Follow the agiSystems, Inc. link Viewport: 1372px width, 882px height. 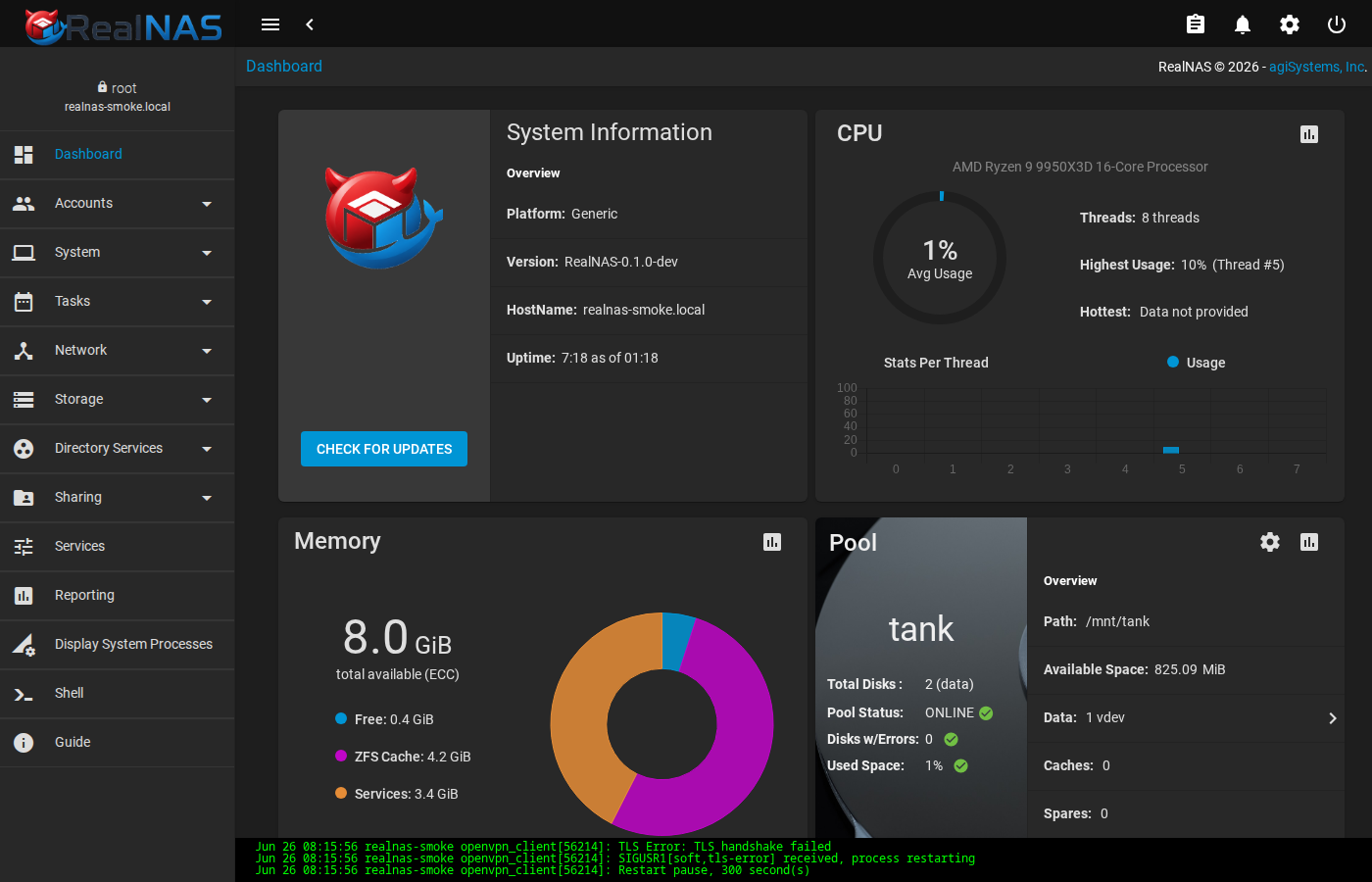[x=1317, y=67]
